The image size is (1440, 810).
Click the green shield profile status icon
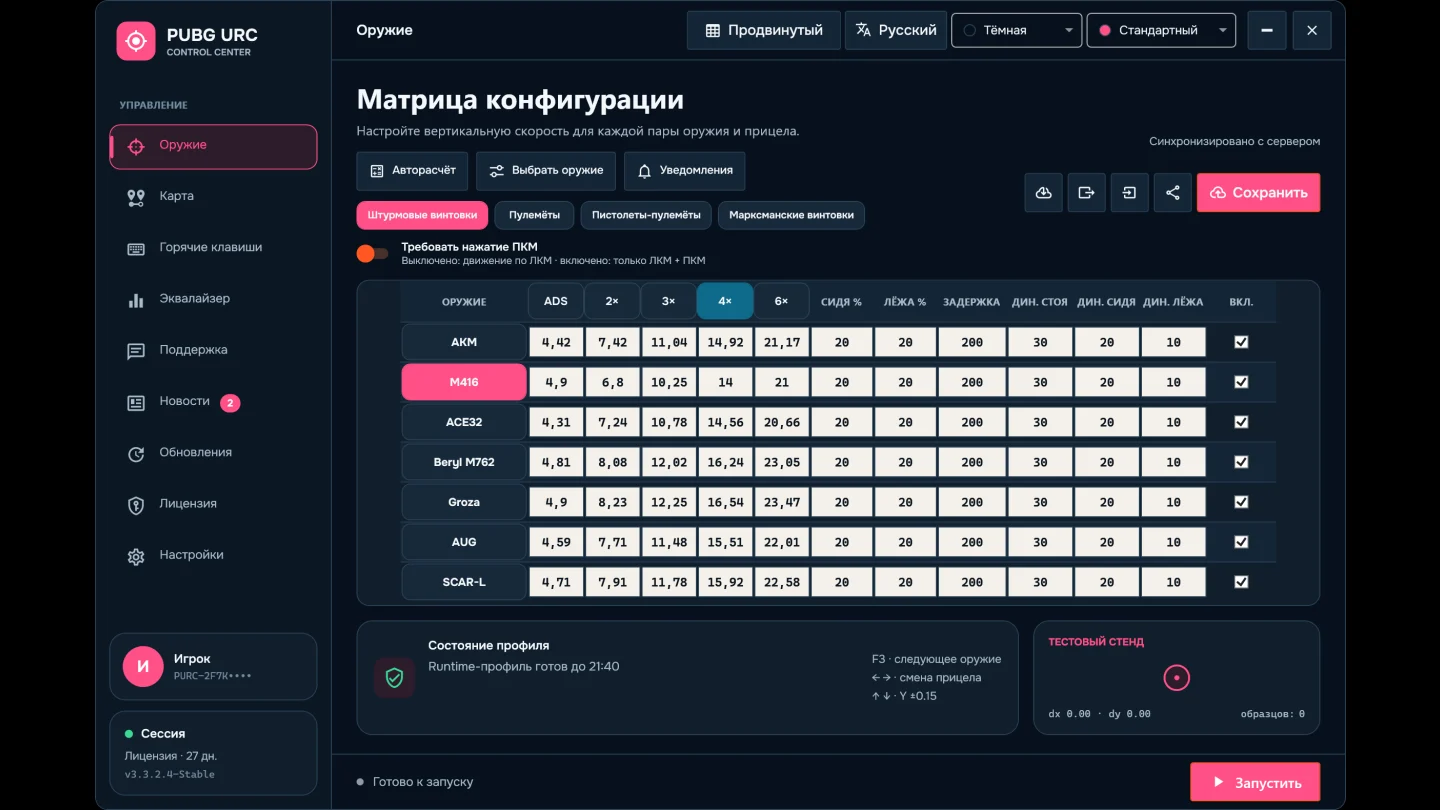pos(394,678)
